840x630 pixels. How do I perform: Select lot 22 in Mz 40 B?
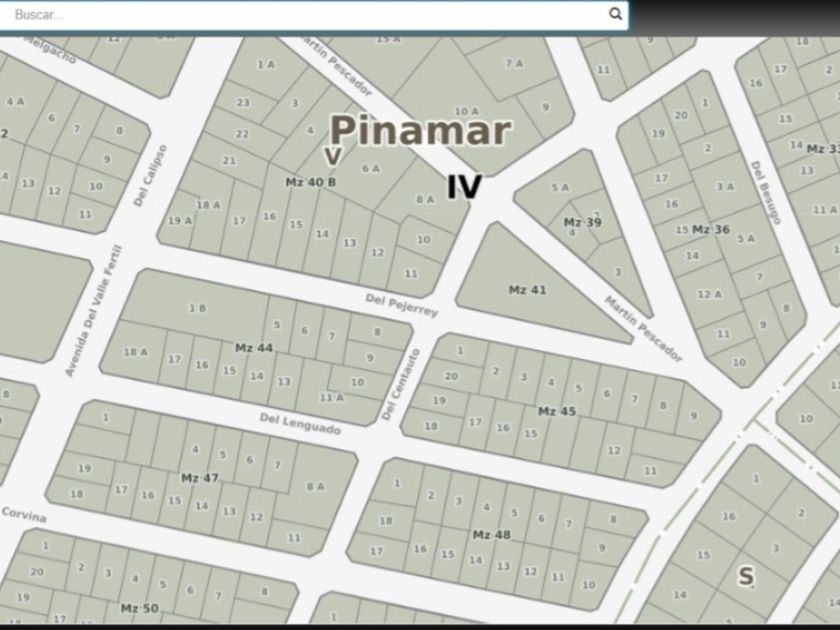[x=242, y=134]
